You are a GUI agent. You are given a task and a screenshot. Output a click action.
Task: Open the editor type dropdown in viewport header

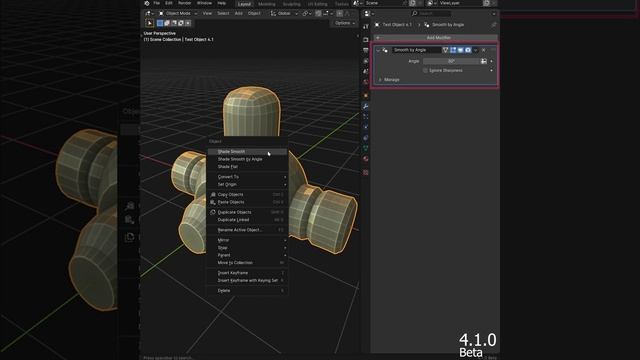pyautogui.click(x=149, y=13)
